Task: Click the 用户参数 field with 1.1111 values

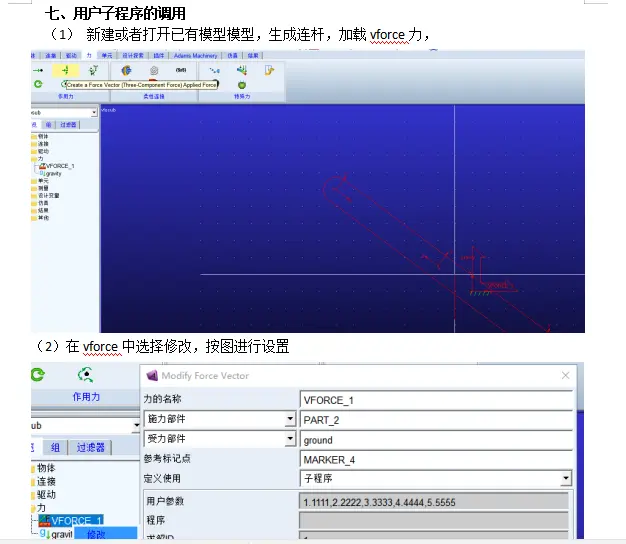Action: [x=434, y=502]
